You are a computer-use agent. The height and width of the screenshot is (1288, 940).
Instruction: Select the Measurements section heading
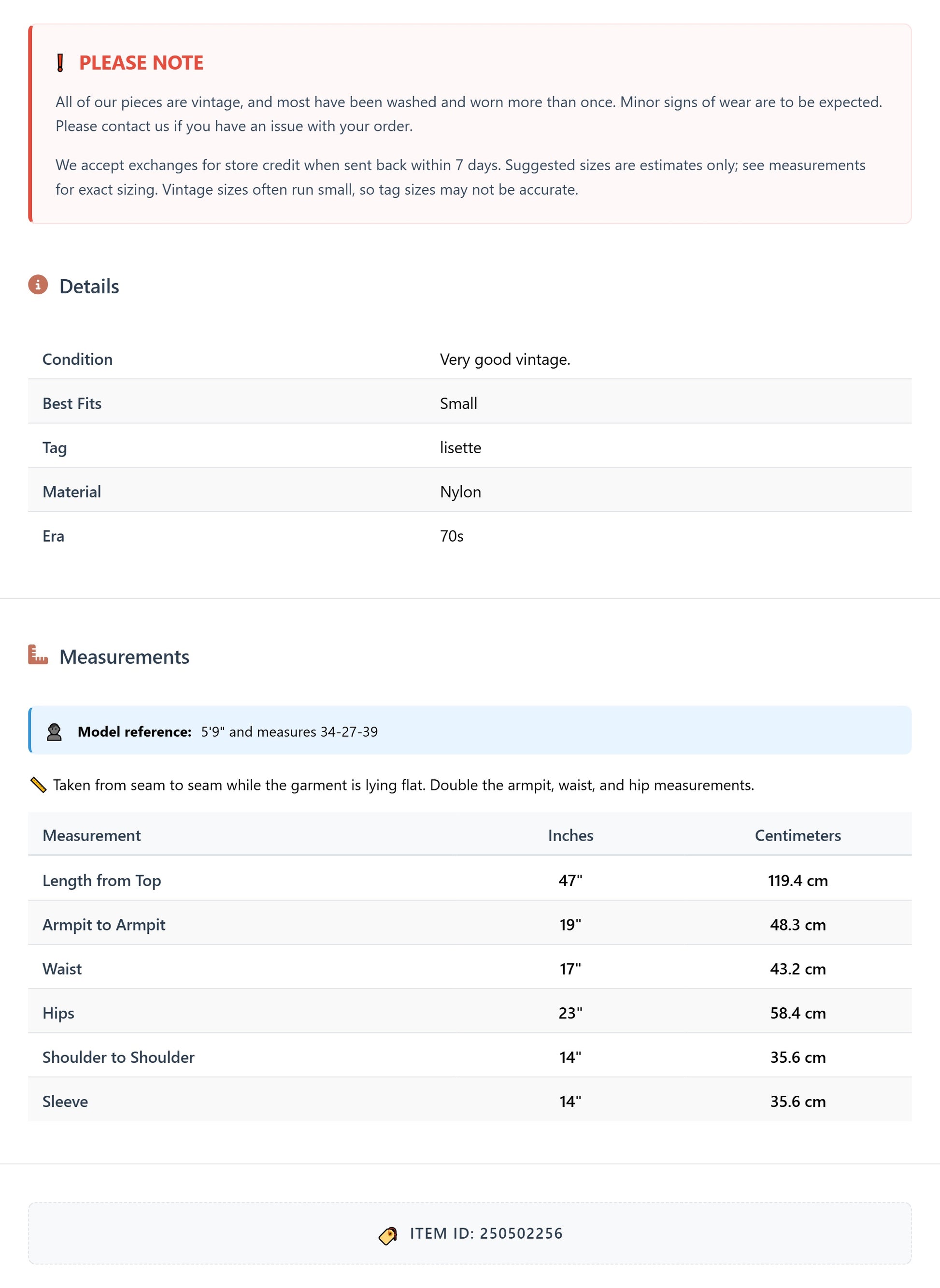click(x=124, y=657)
